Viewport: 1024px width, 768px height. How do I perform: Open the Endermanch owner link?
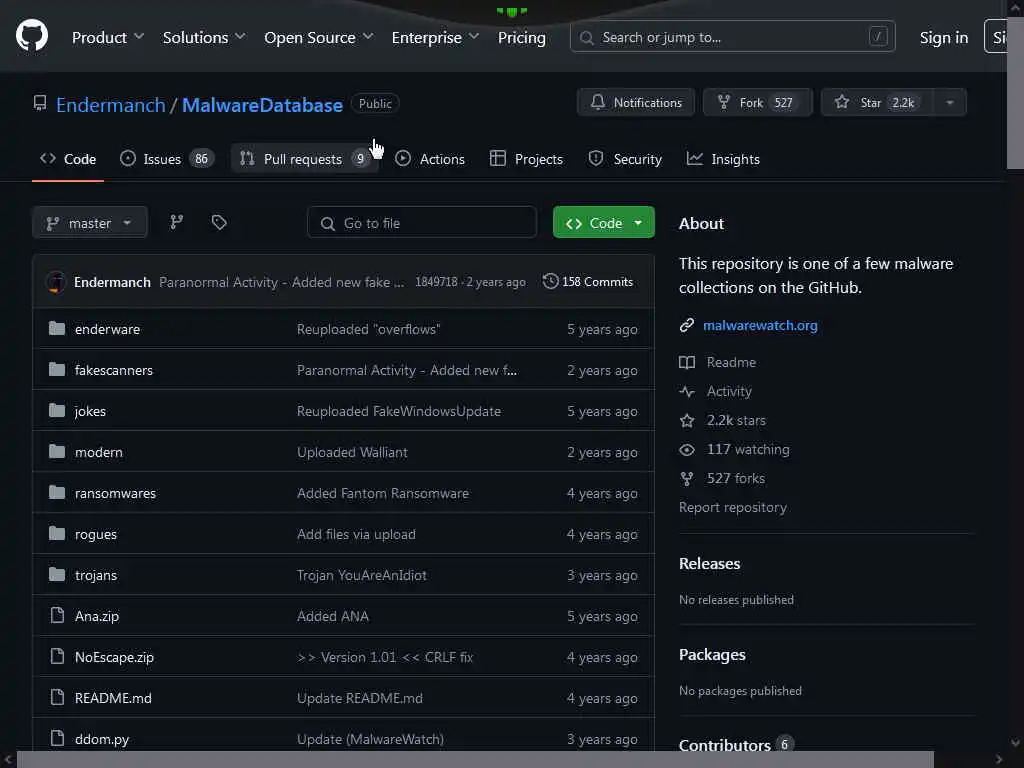tap(110, 104)
